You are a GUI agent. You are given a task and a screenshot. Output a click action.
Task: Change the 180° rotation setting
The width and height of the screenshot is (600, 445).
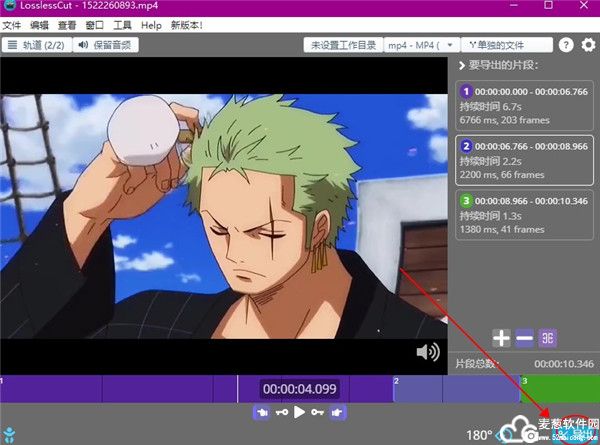coord(479,435)
